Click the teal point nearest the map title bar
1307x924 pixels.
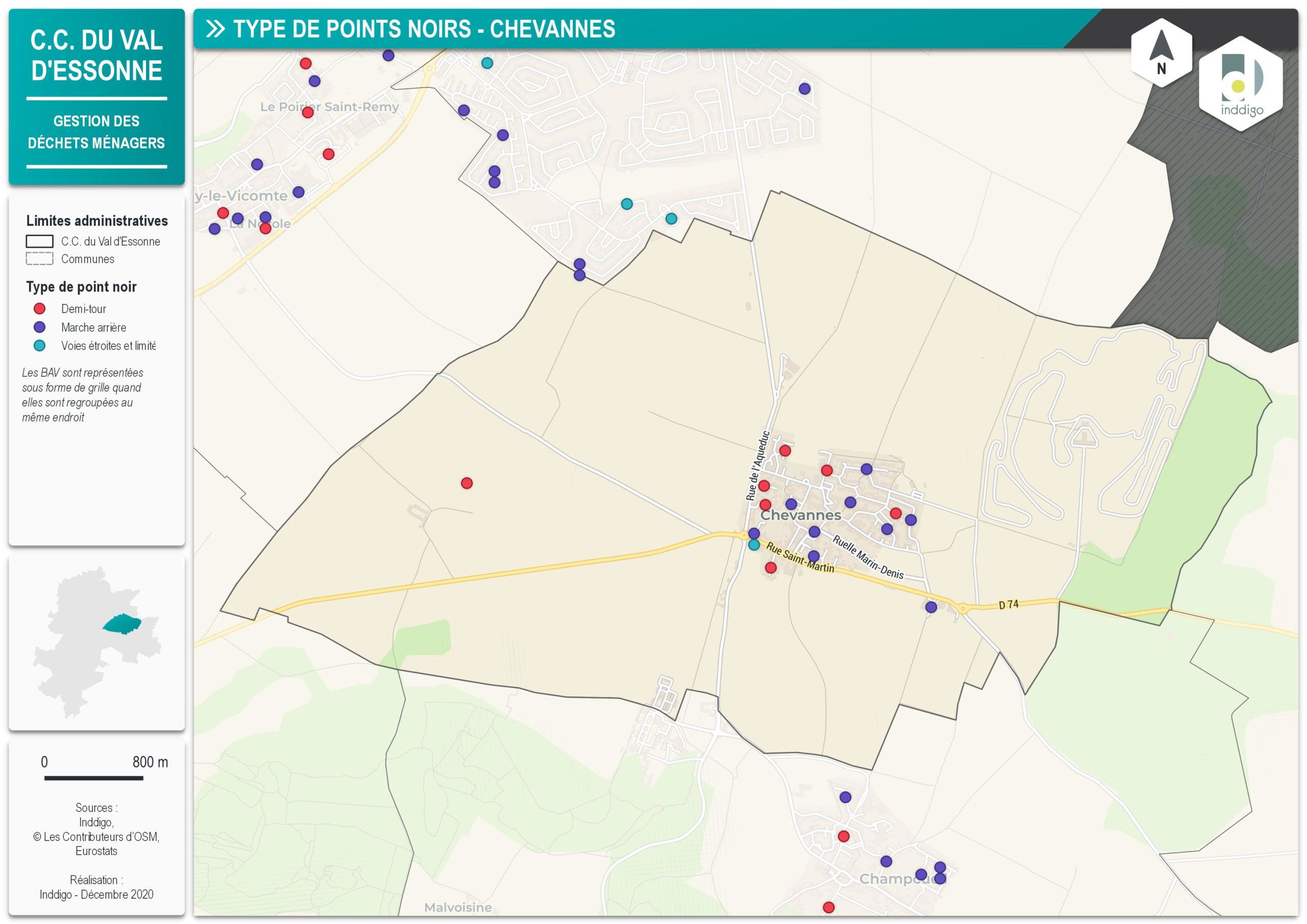tap(487, 63)
